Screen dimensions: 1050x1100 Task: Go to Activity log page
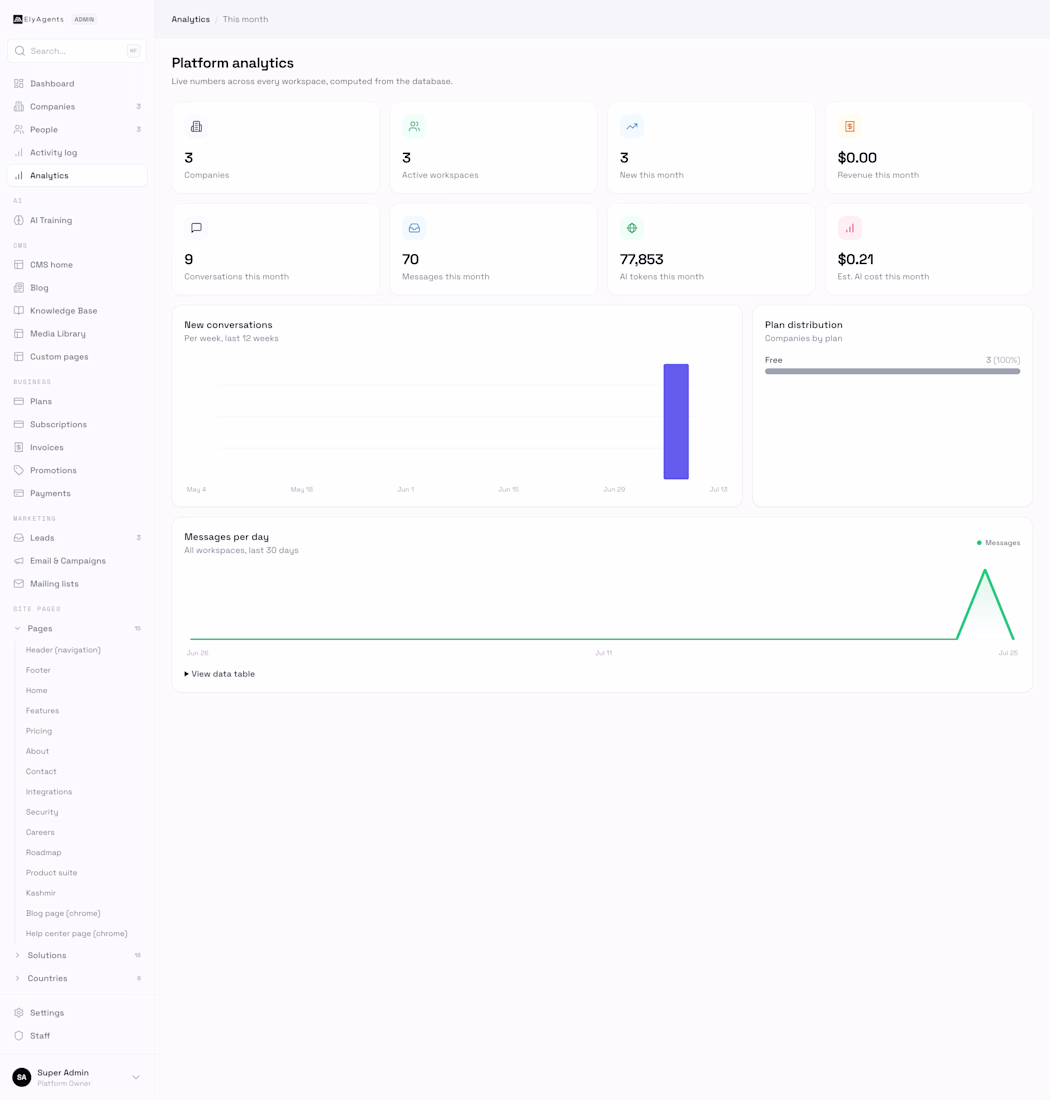click(77, 152)
